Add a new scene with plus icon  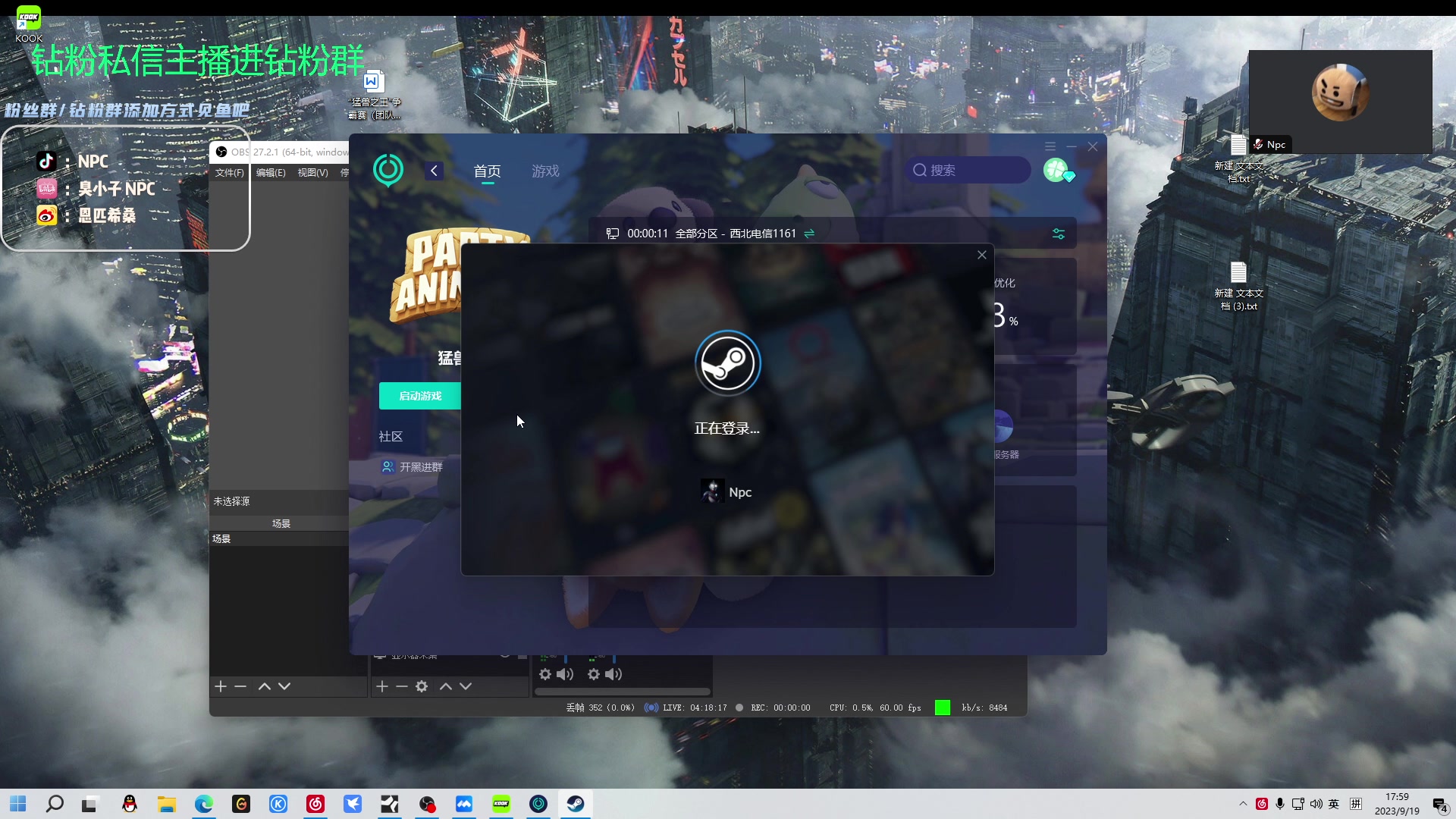(221, 686)
